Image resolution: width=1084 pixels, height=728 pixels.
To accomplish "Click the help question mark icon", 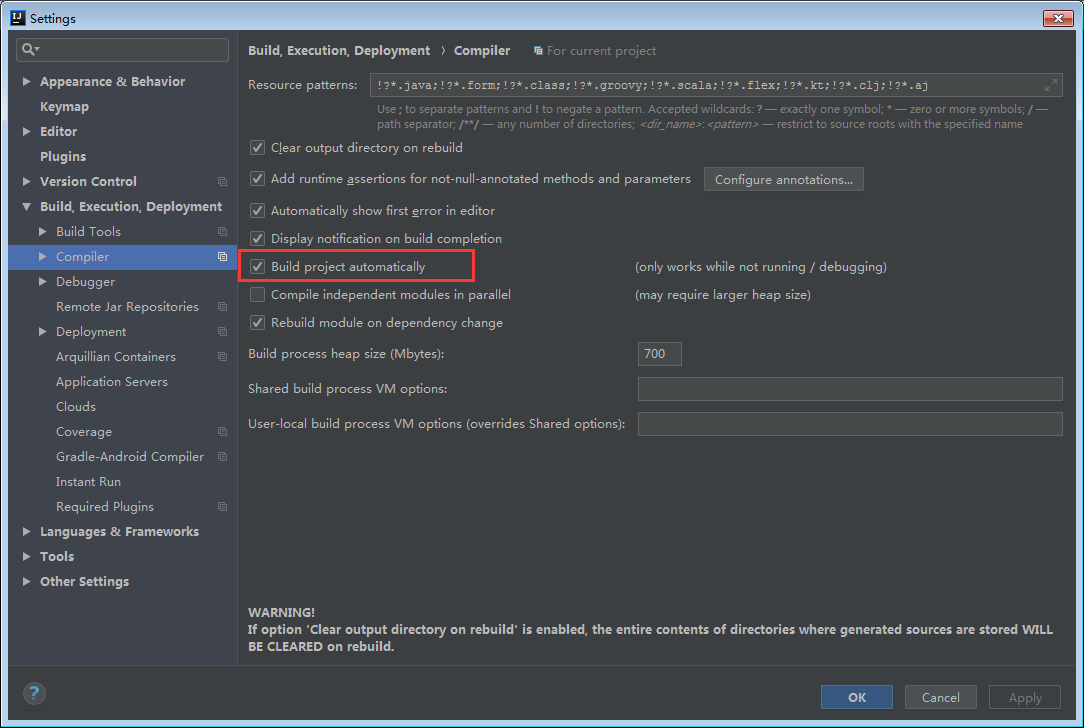I will point(33,693).
